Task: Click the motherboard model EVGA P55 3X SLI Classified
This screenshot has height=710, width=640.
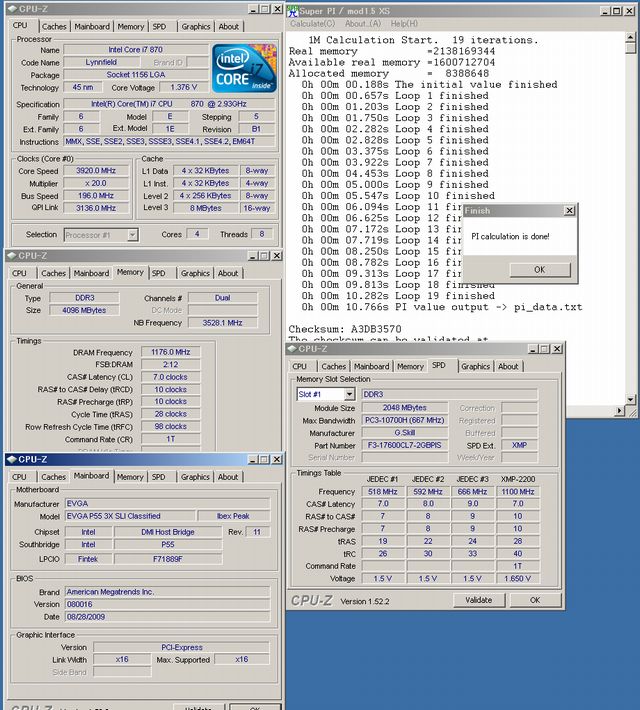Action: point(130,516)
